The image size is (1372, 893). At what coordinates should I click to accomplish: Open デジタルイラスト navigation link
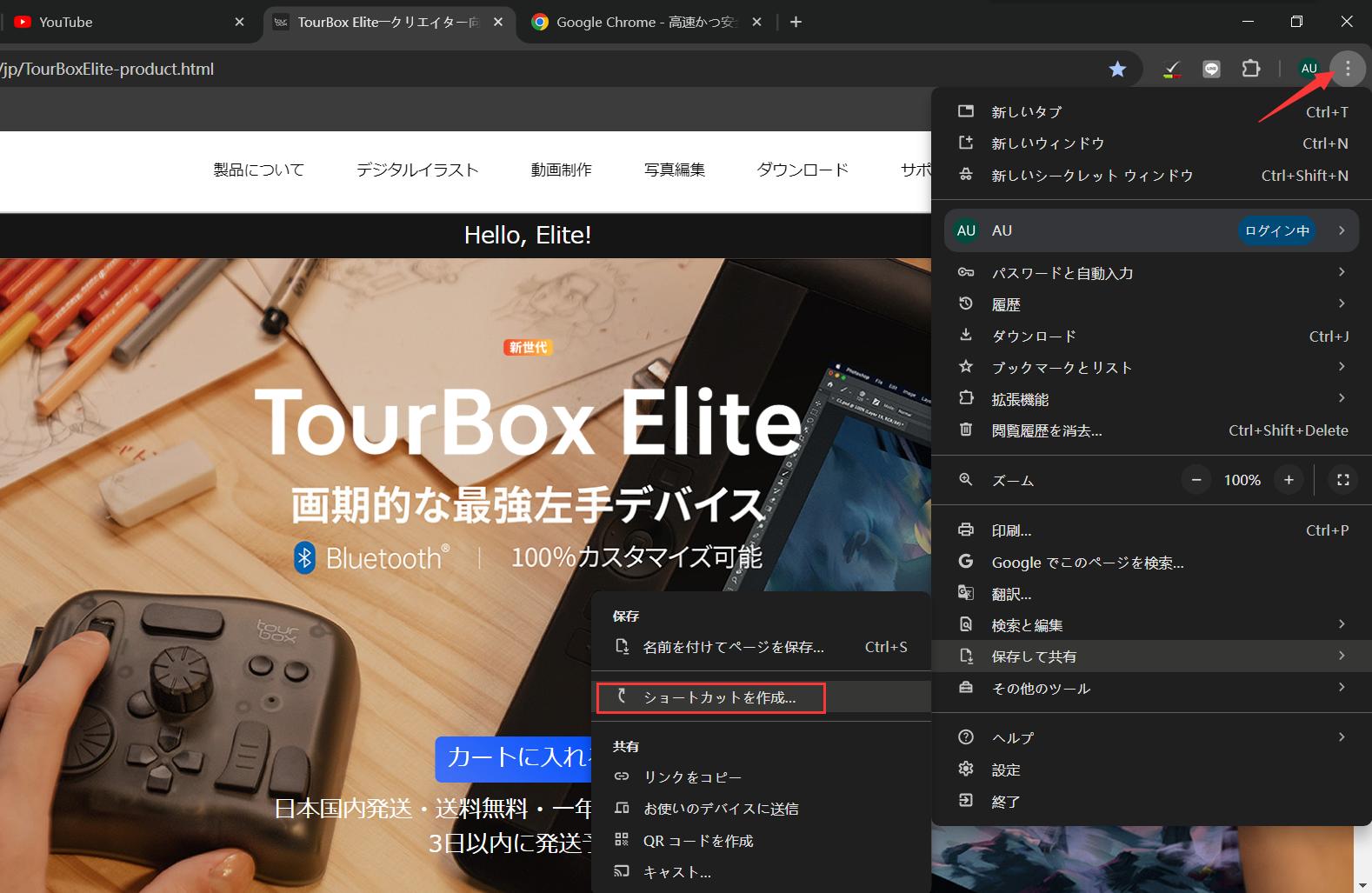tap(417, 170)
